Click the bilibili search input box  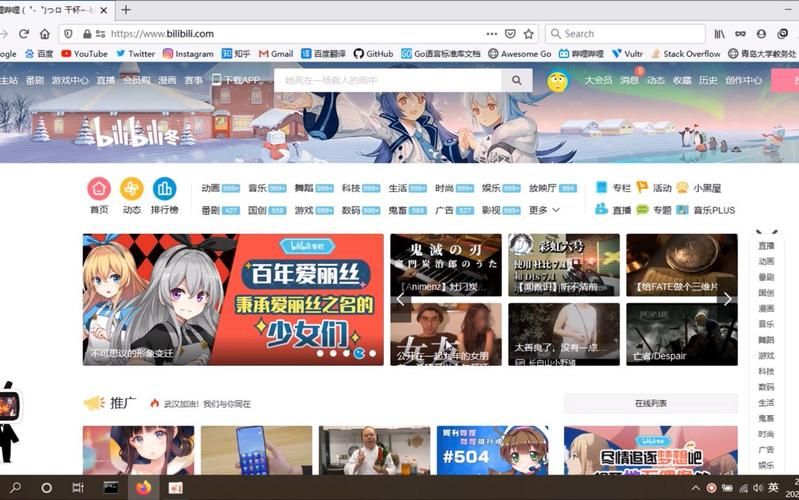click(x=387, y=80)
